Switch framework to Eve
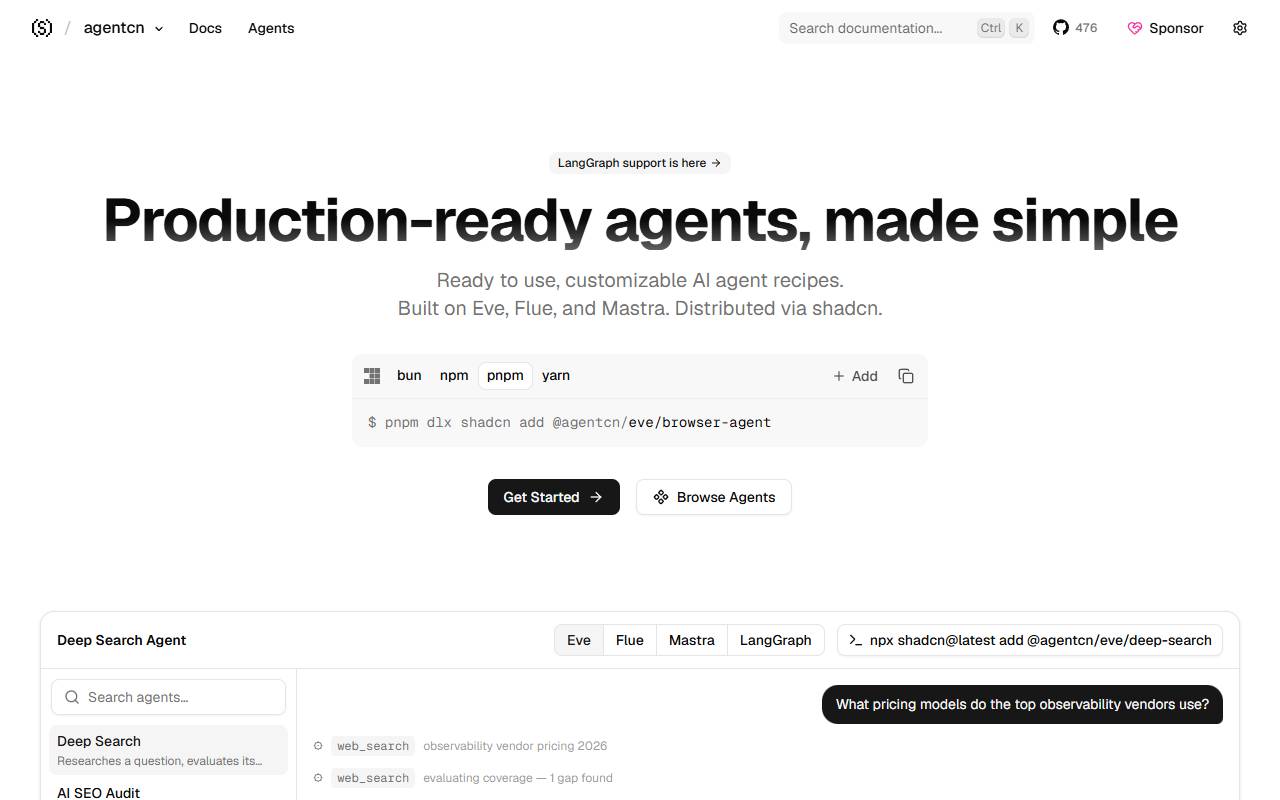Screen dimensions: 1280x800 coord(579,640)
